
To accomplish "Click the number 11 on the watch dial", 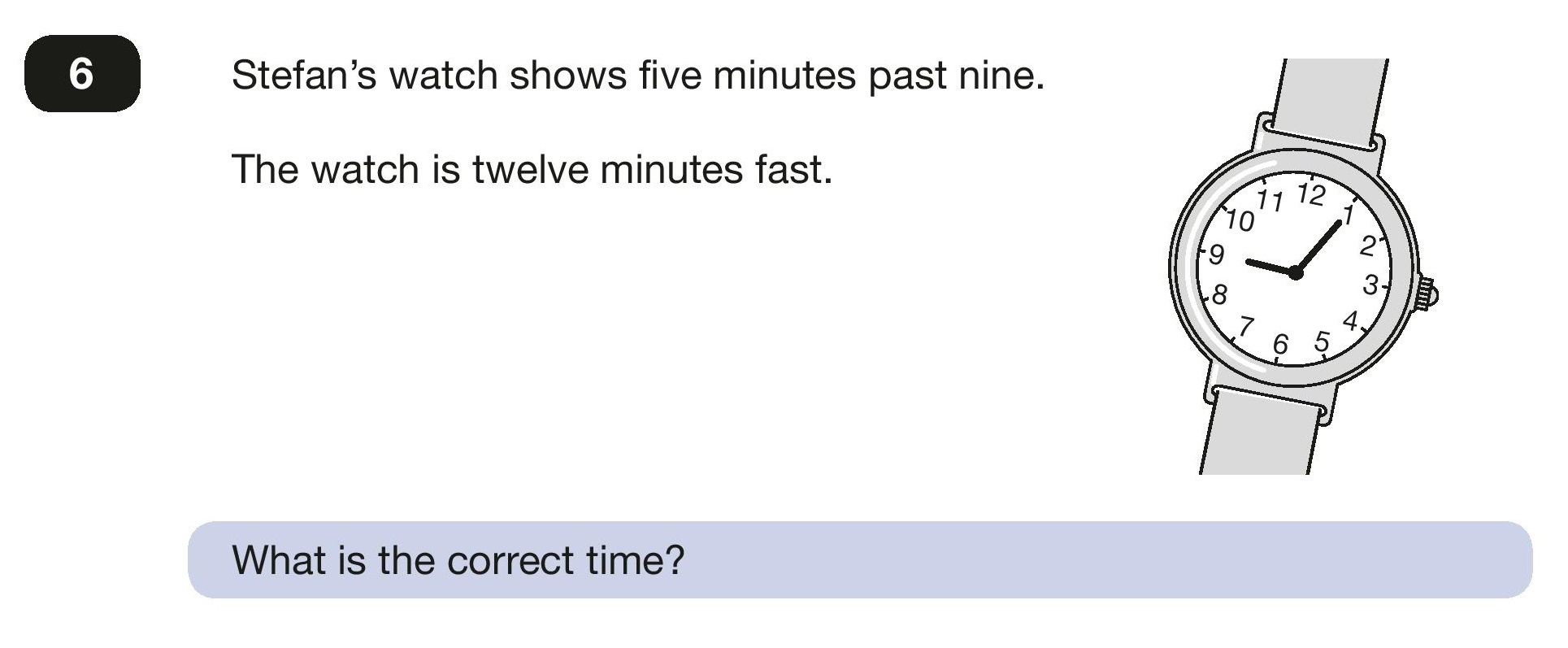I will coord(1270,201).
